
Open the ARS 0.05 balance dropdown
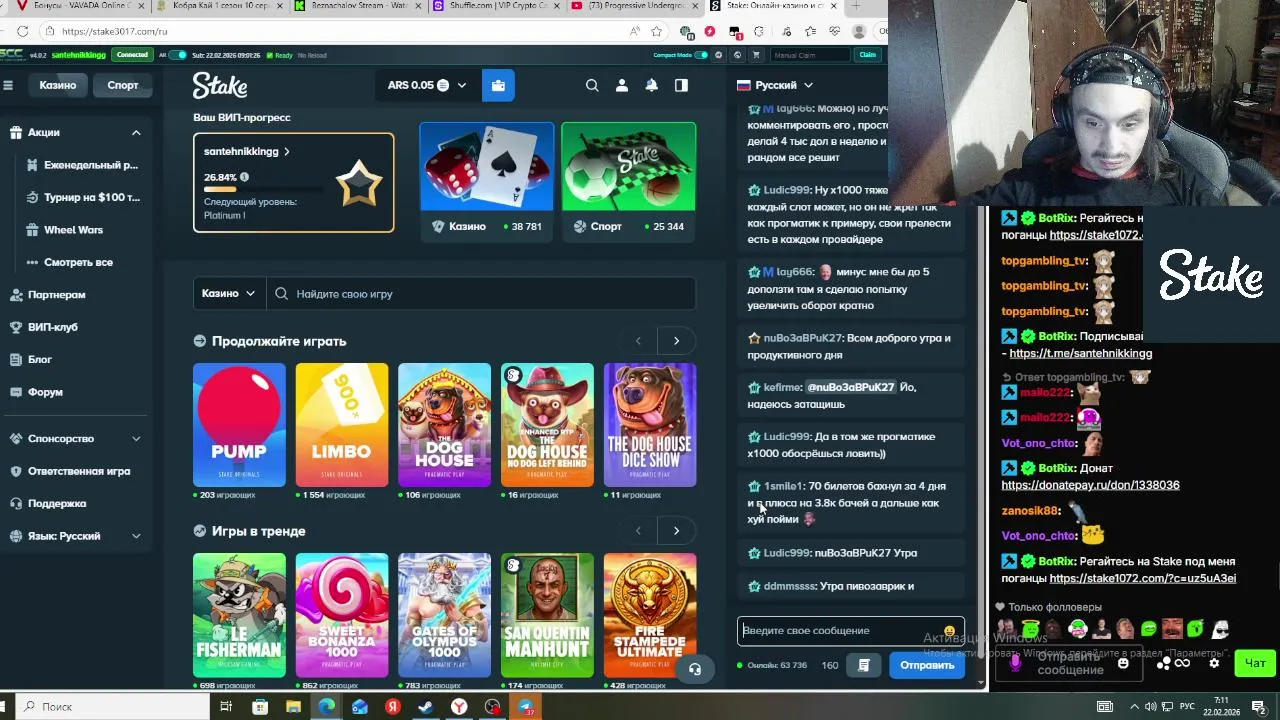point(427,85)
